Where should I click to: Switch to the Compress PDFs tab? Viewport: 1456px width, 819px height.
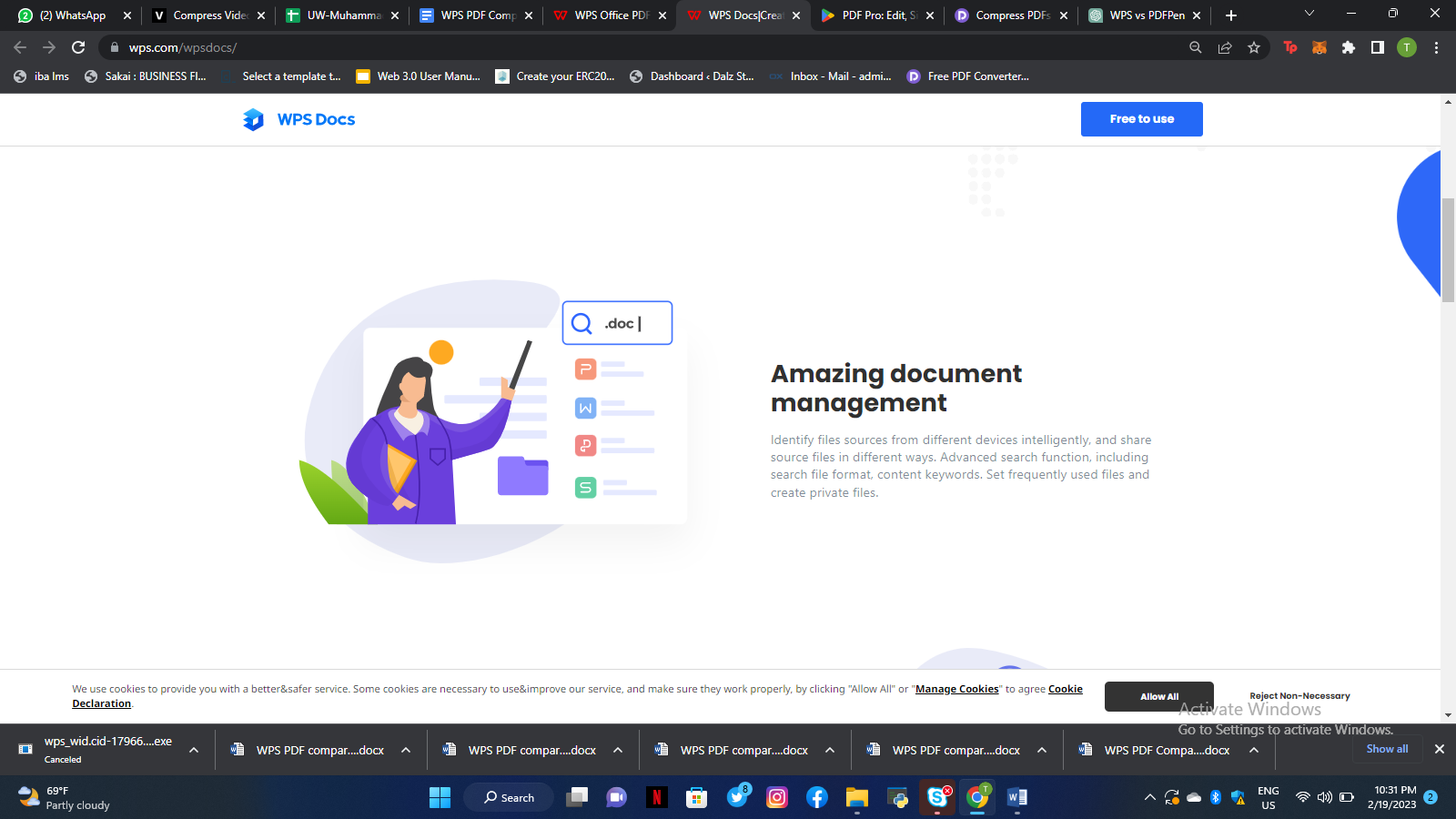click(x=1012, y=15)
